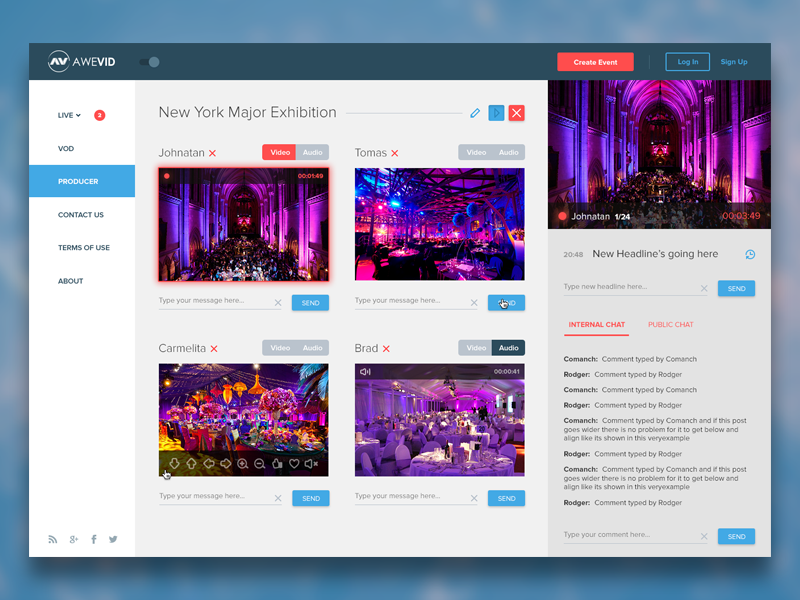Viewport: 800px width, 600px height.
Task: Expand the LIVE sidebar menu
Action: click(x=70, y=115)
